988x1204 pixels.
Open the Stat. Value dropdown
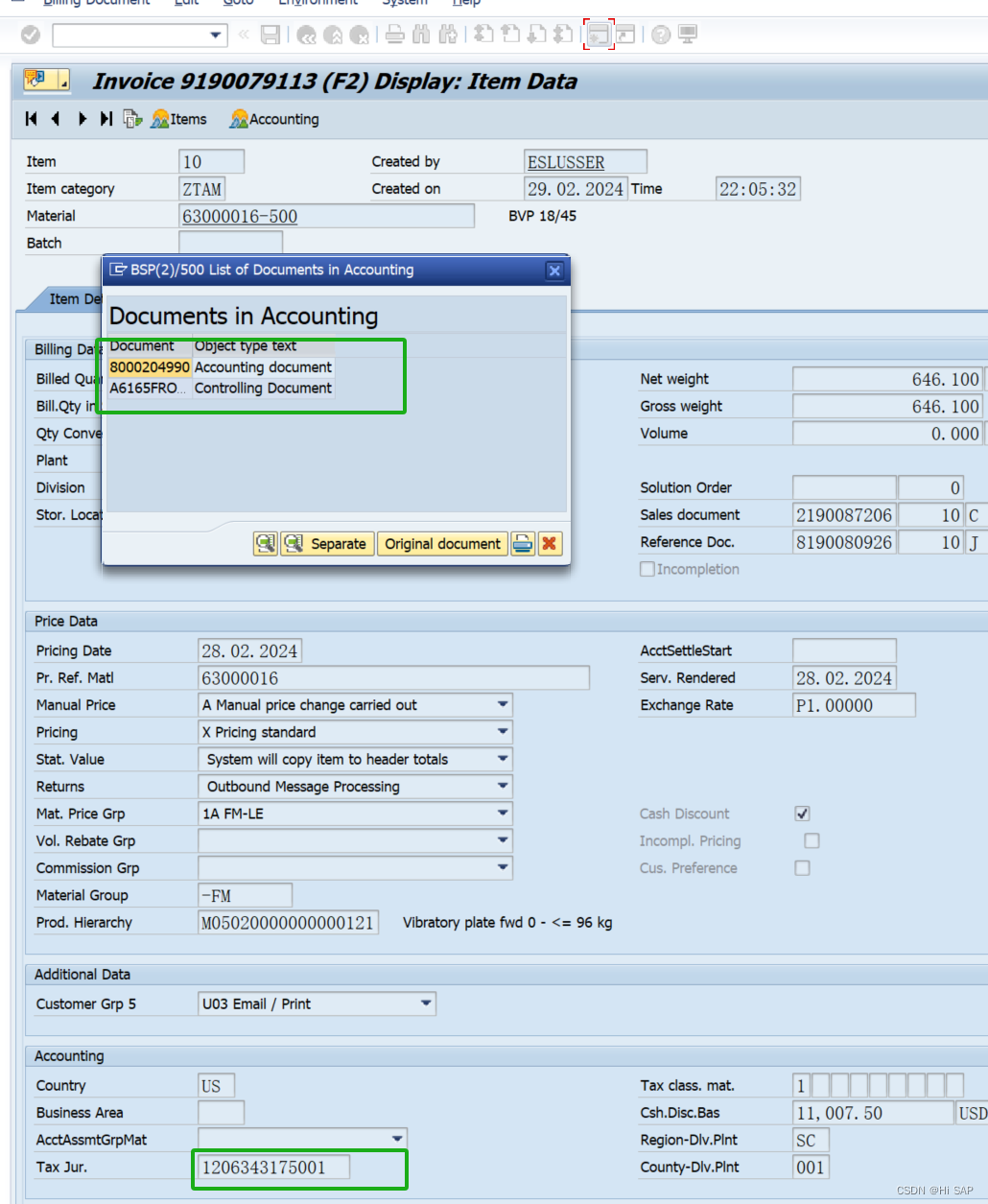pyautogui.click(x=503, y=758)
